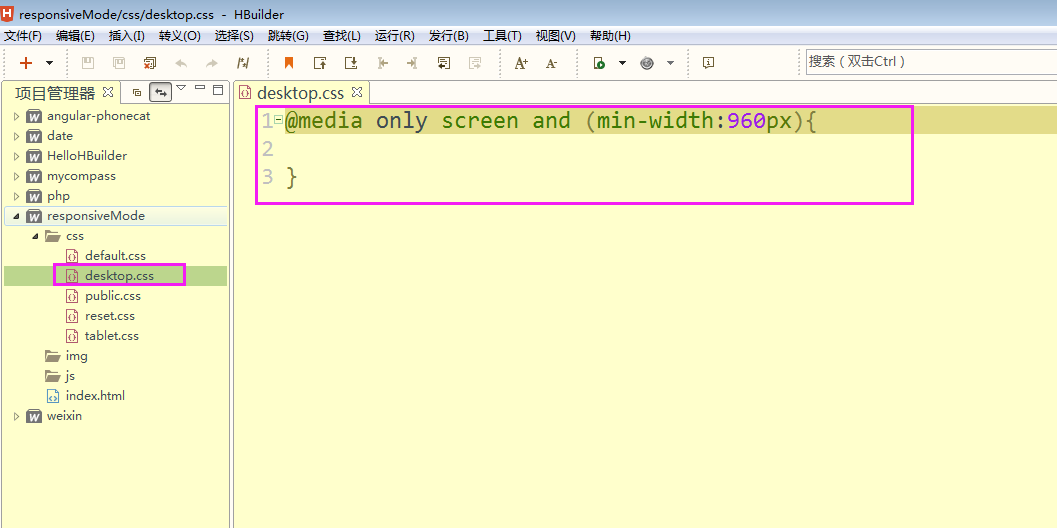Open the 文件(F) menu
This screenshot has width=1057, height=528.
23,36
